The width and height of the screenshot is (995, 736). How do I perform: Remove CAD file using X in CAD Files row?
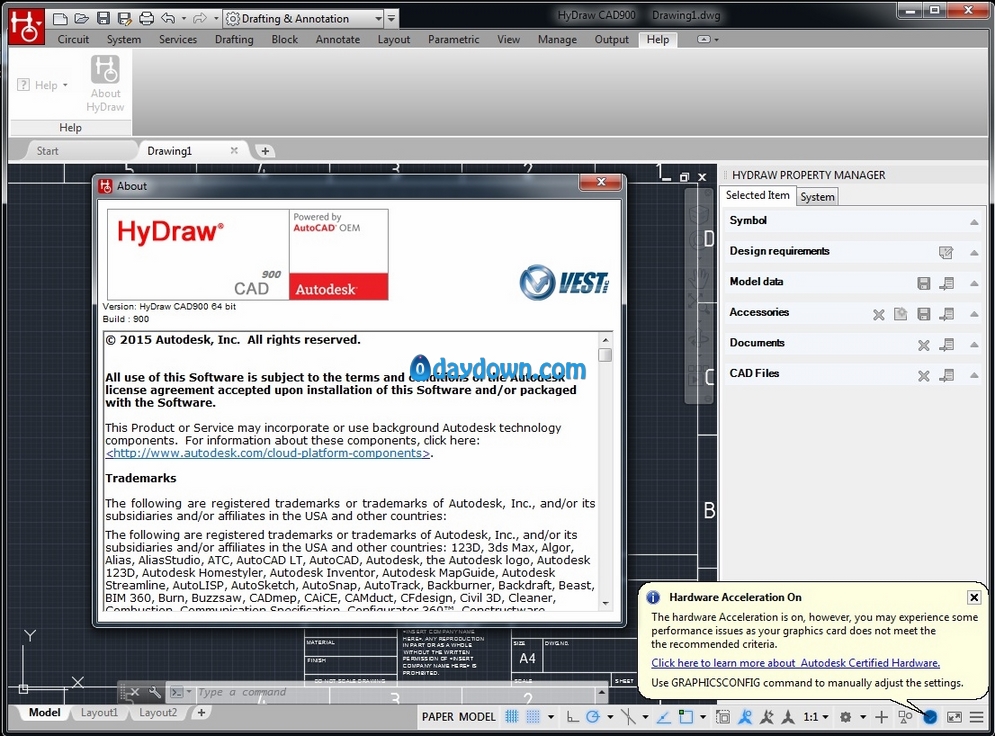pos(924,376)
